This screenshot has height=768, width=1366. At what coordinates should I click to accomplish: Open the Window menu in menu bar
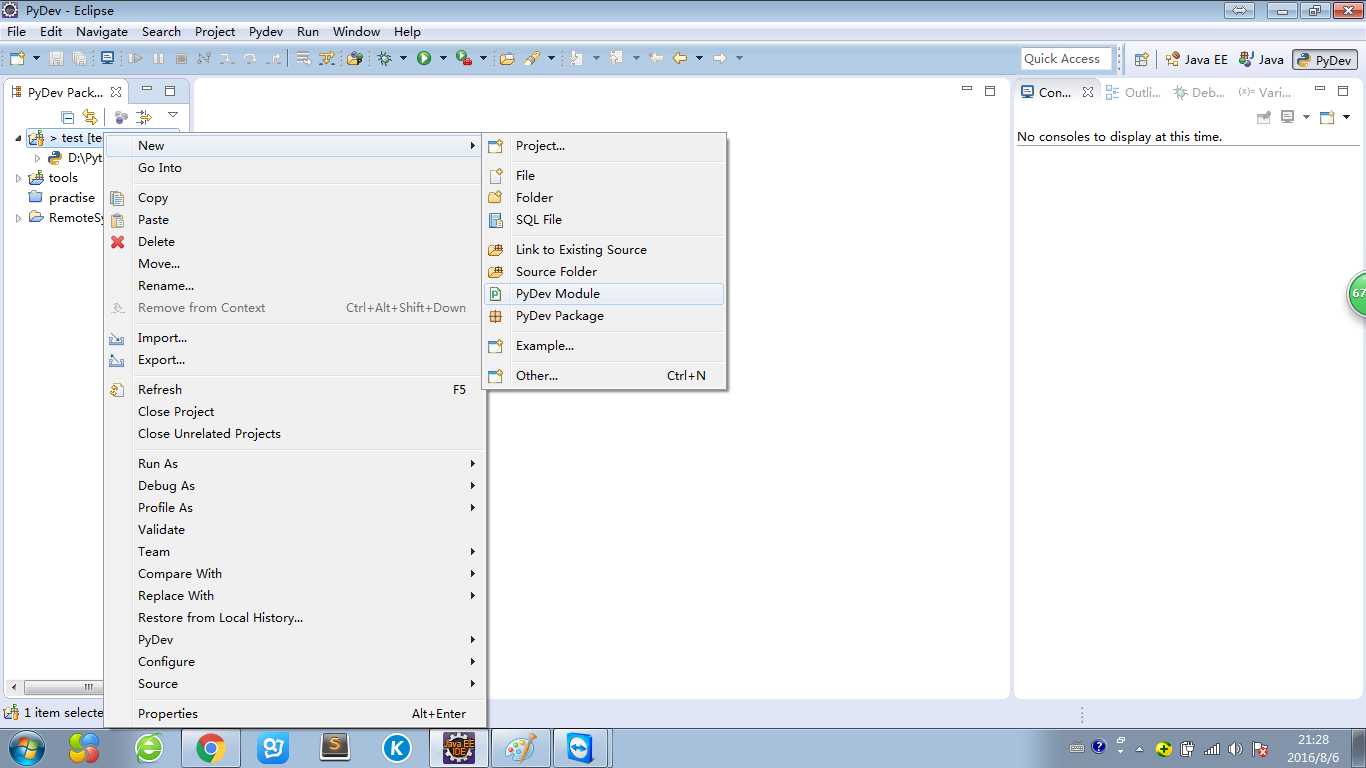[x=356, y=31]
